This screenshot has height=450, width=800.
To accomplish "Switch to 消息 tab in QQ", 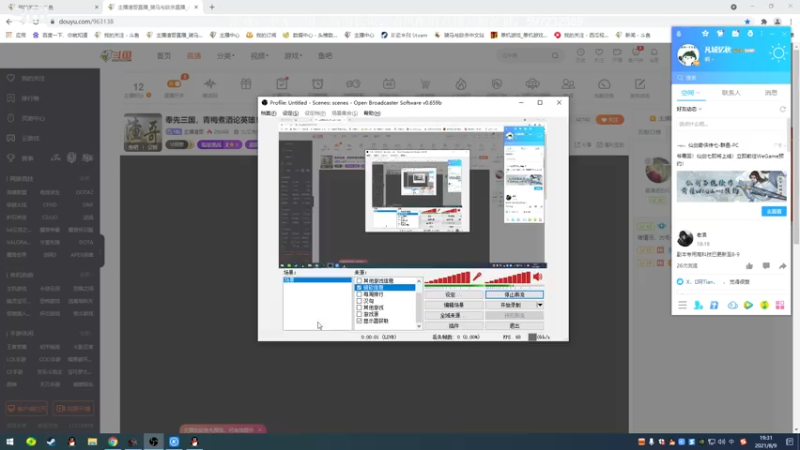I will (x=770, y=93).
